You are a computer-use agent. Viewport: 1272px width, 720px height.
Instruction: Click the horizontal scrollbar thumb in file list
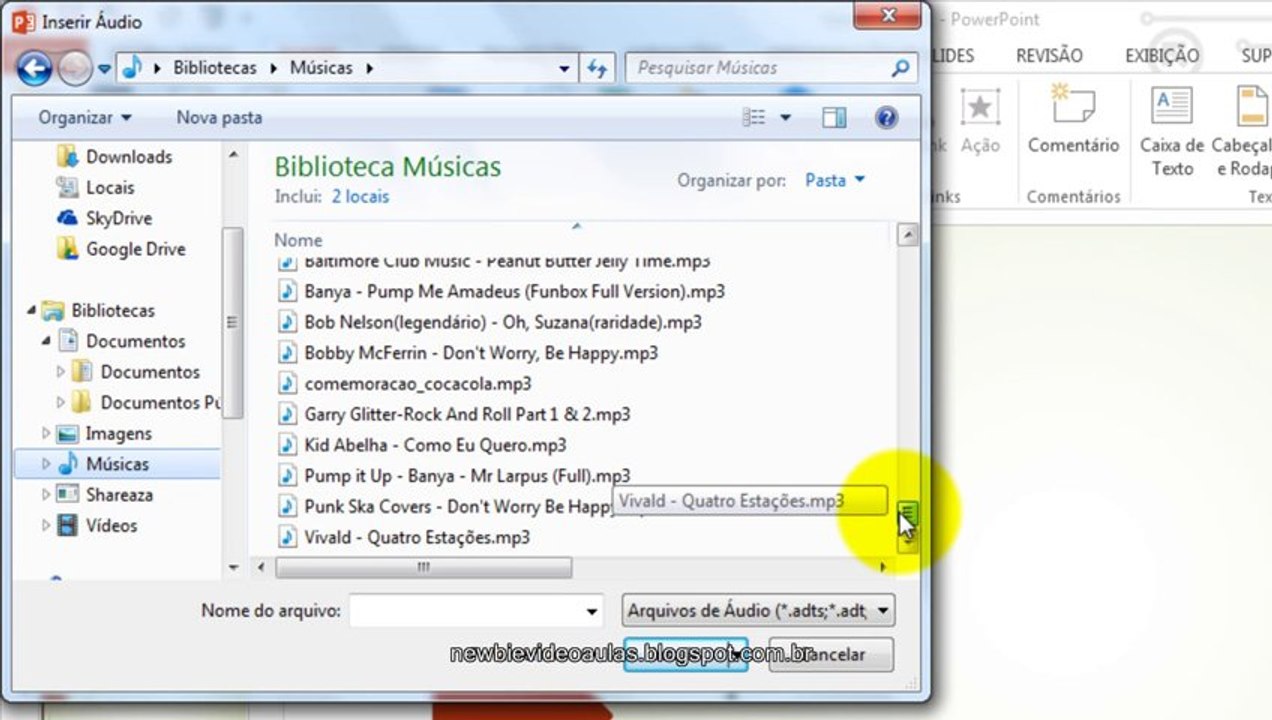coord(424,567)
